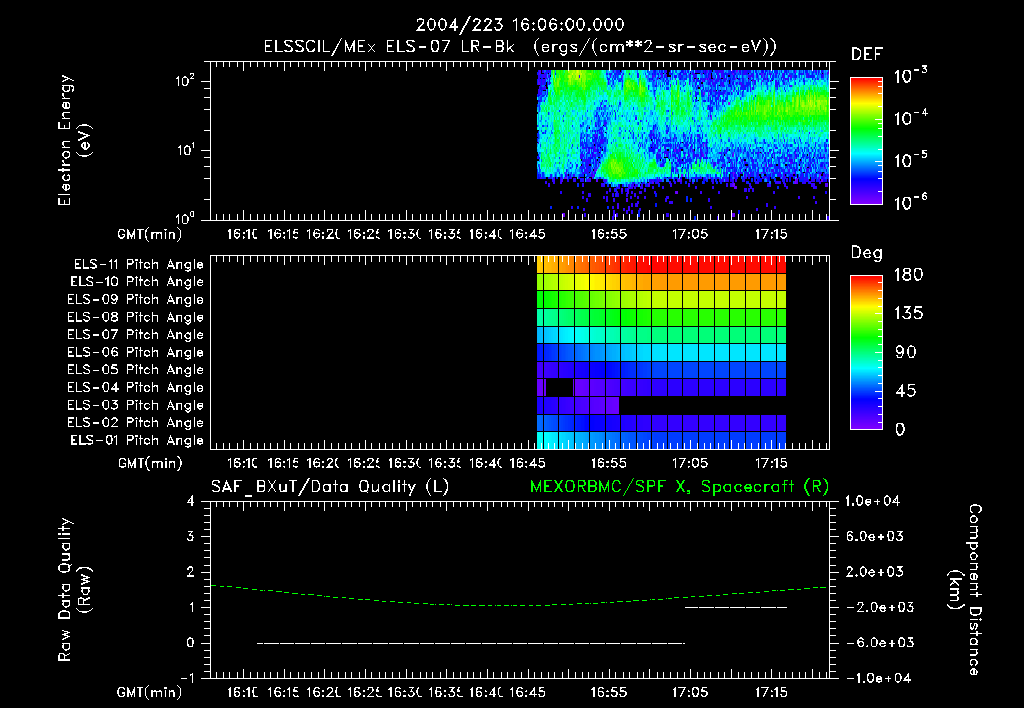This screenshot has width=1024, height=708.
Task: Select the ELS-01 Pitch Angle row label
Action: tap(137, 440)
